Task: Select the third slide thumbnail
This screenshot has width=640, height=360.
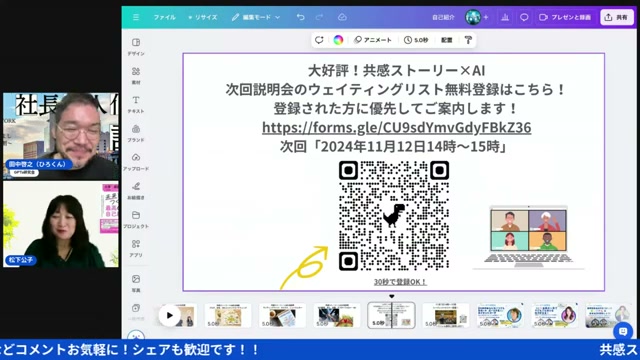Action: point(282,315)
